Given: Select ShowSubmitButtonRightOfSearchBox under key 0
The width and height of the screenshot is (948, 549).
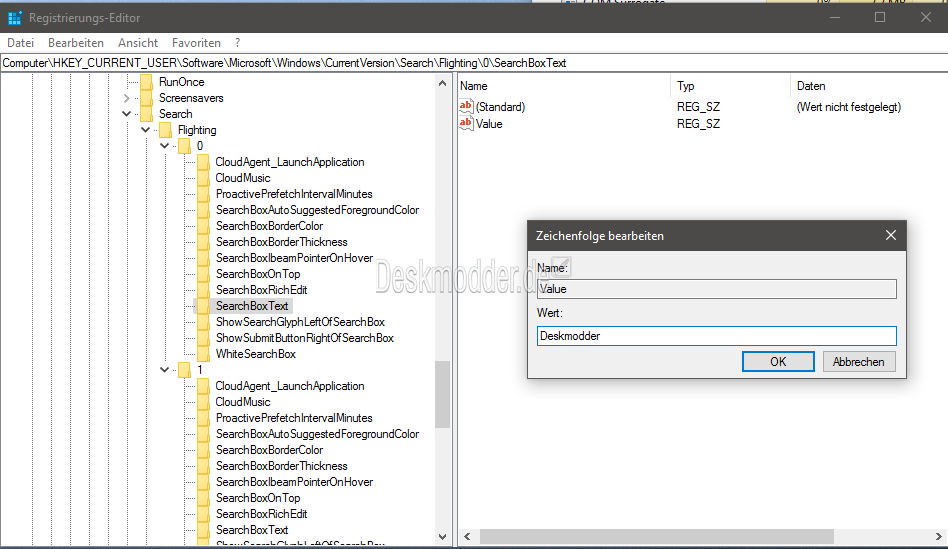Looking at the screenshot, I should (304, 338).
